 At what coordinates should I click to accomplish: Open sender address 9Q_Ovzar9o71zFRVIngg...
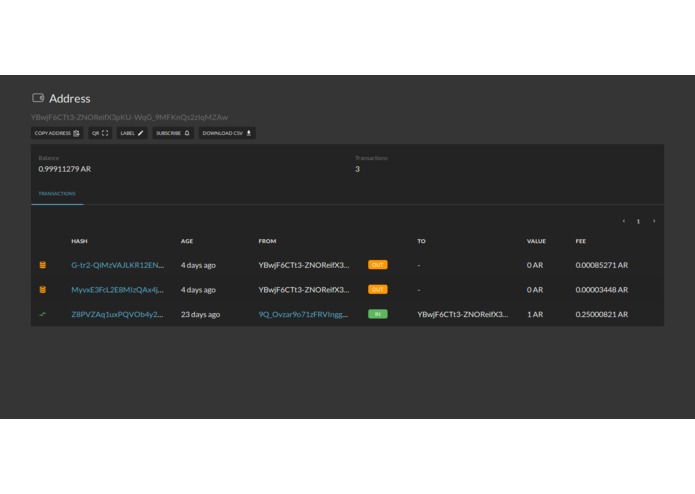click(303, 314)
